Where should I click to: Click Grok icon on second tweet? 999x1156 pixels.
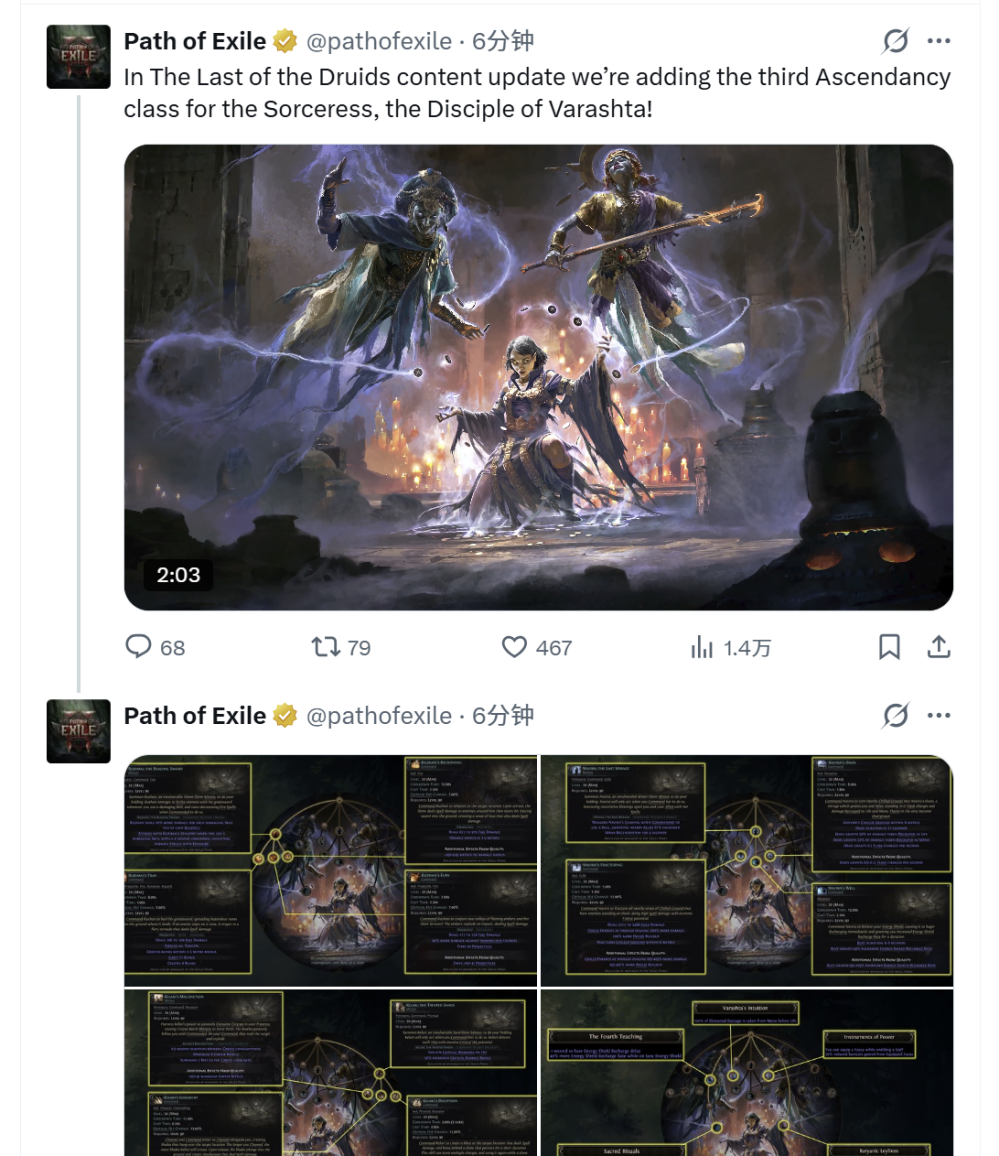coord(896,714)
